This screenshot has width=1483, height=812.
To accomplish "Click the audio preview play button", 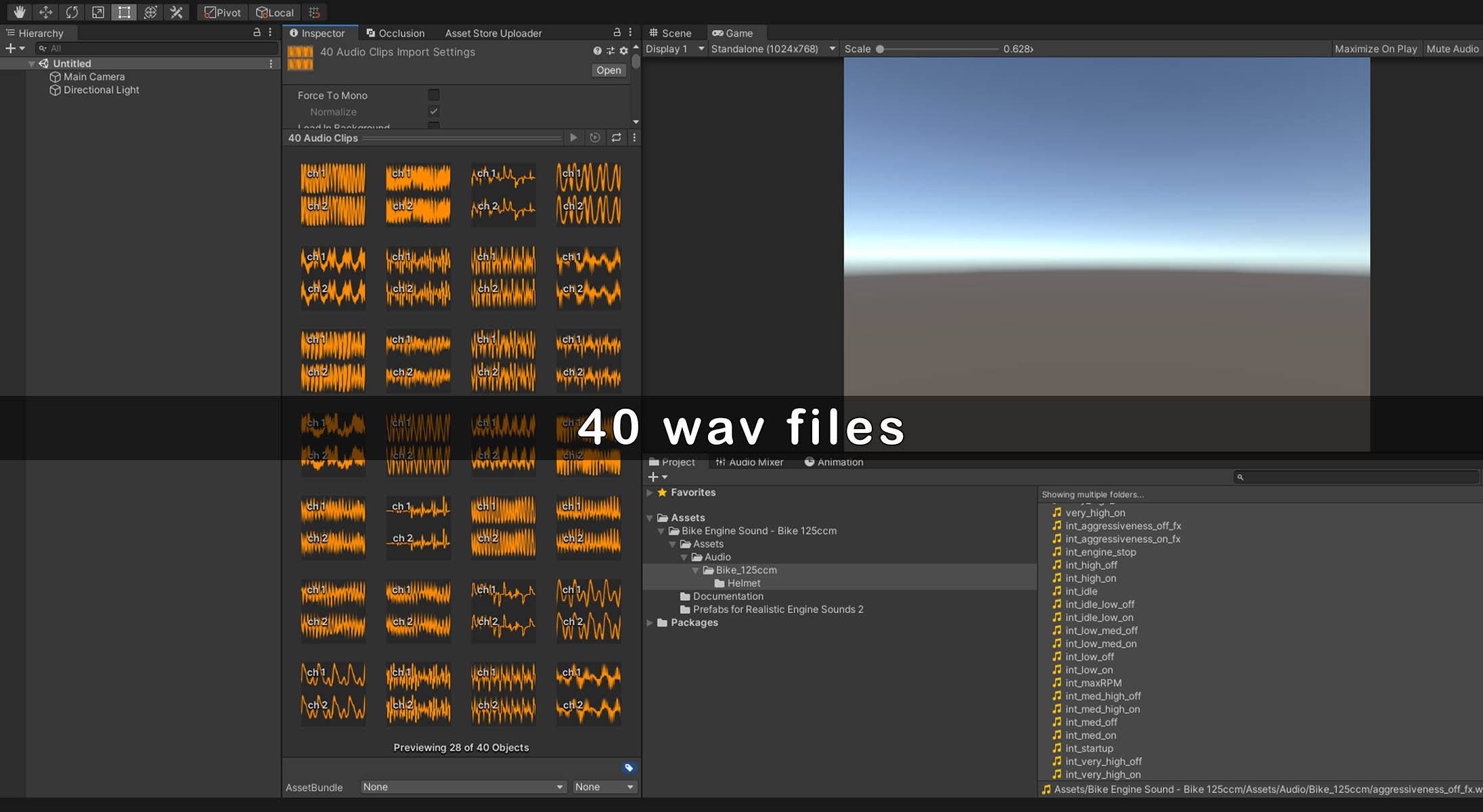I will coord(573,137).
